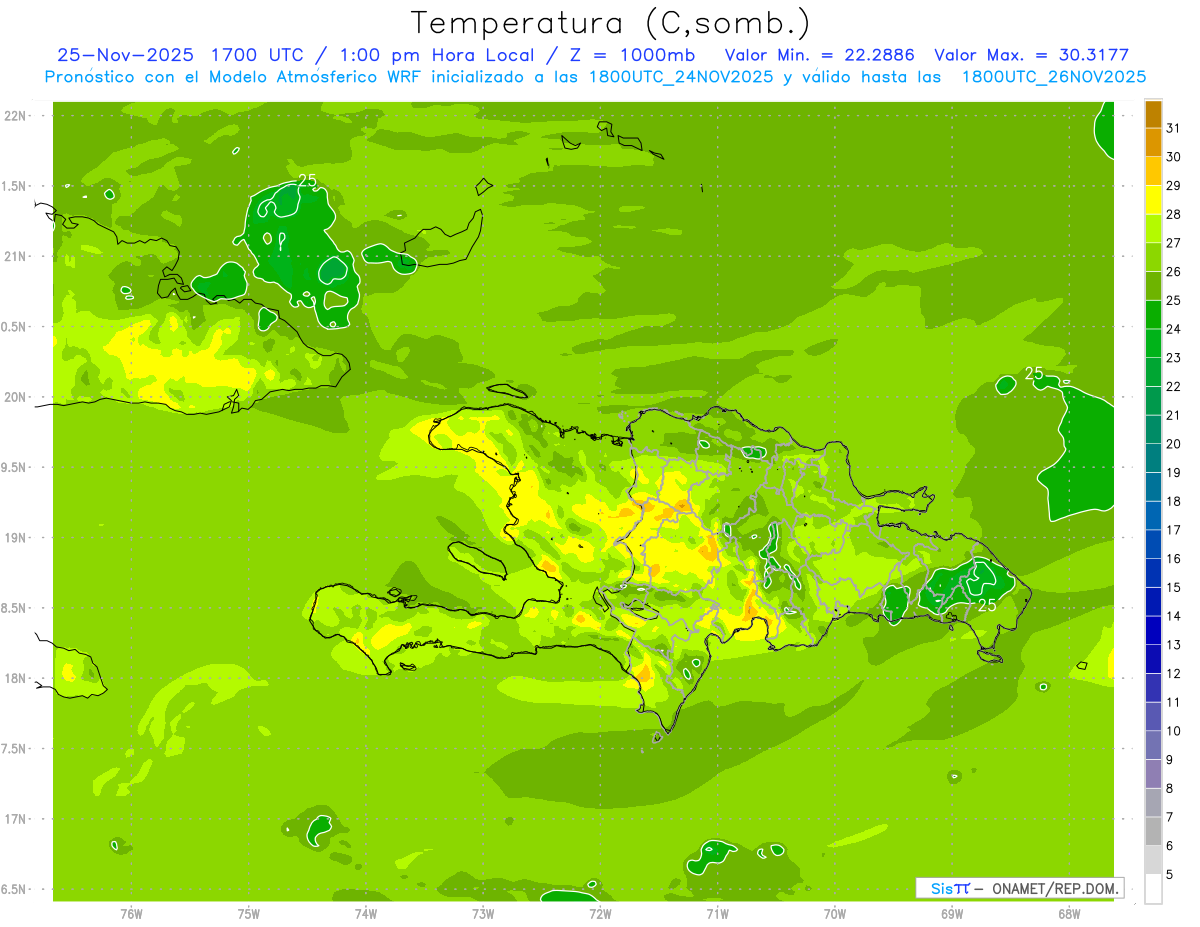Click the 22N latitude axis label

[14, 116]
